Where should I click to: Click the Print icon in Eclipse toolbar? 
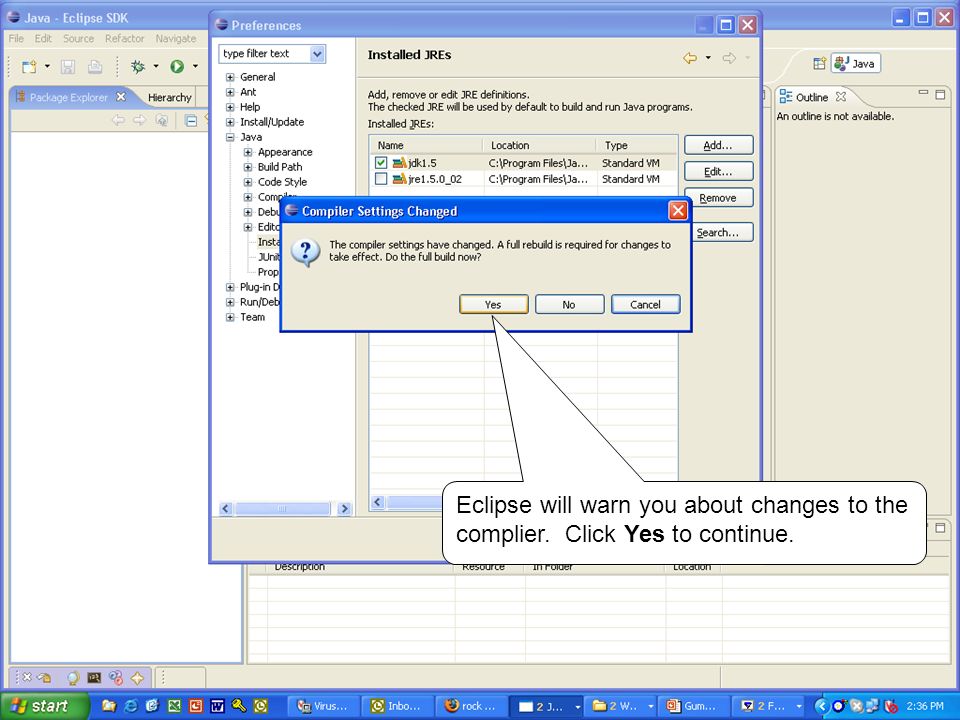95,66
